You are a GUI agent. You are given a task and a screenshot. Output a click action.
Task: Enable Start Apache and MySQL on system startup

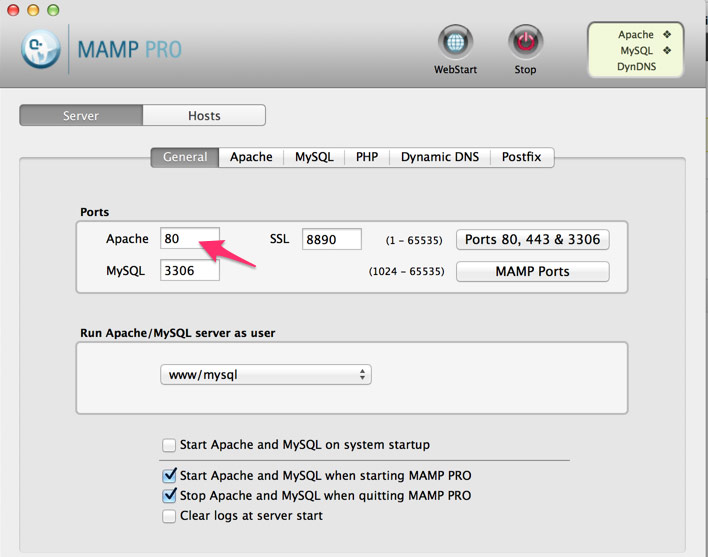pyautogui.click(x=169, y=445)
